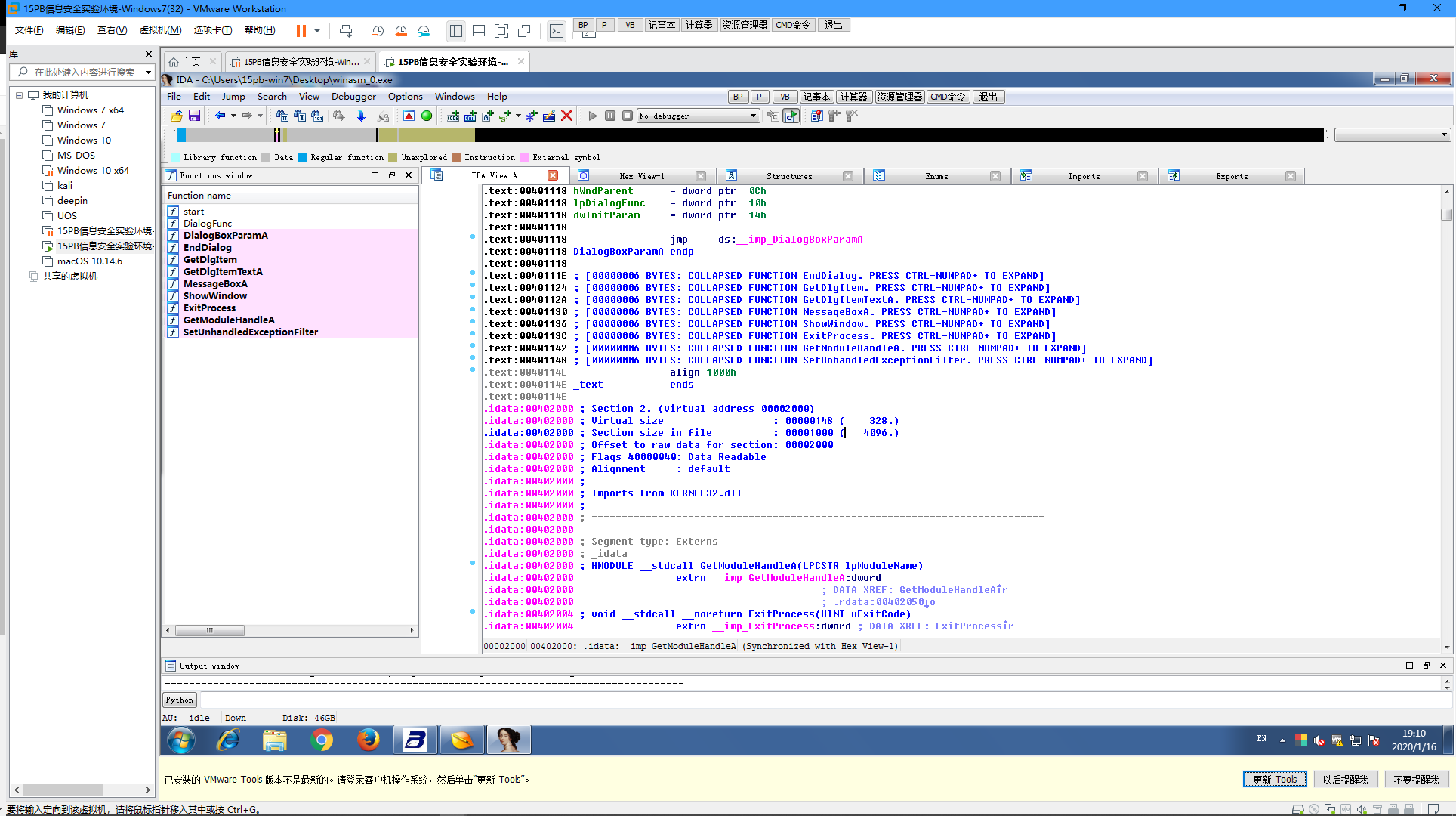Open Internet Explorer from guest taskbar
1456x816 pixels.
228,740
